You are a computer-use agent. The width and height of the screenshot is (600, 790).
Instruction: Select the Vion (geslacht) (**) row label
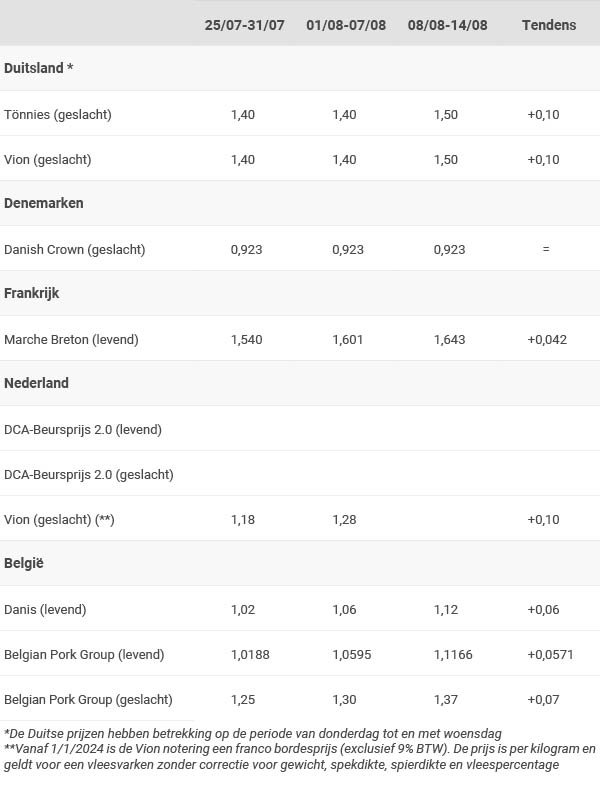(59, 519)
